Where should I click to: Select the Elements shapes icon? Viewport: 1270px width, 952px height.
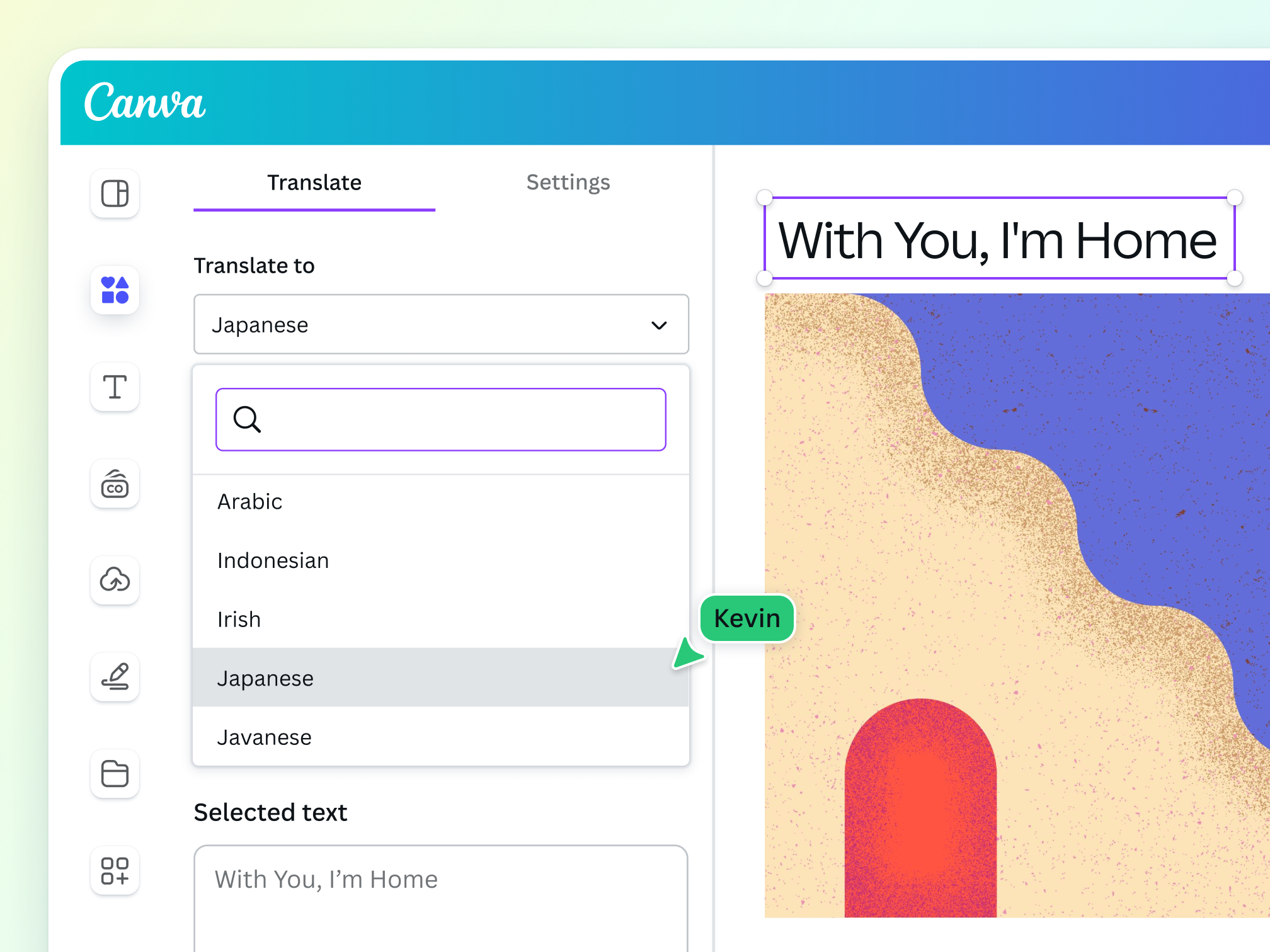(x=115, y=290)
